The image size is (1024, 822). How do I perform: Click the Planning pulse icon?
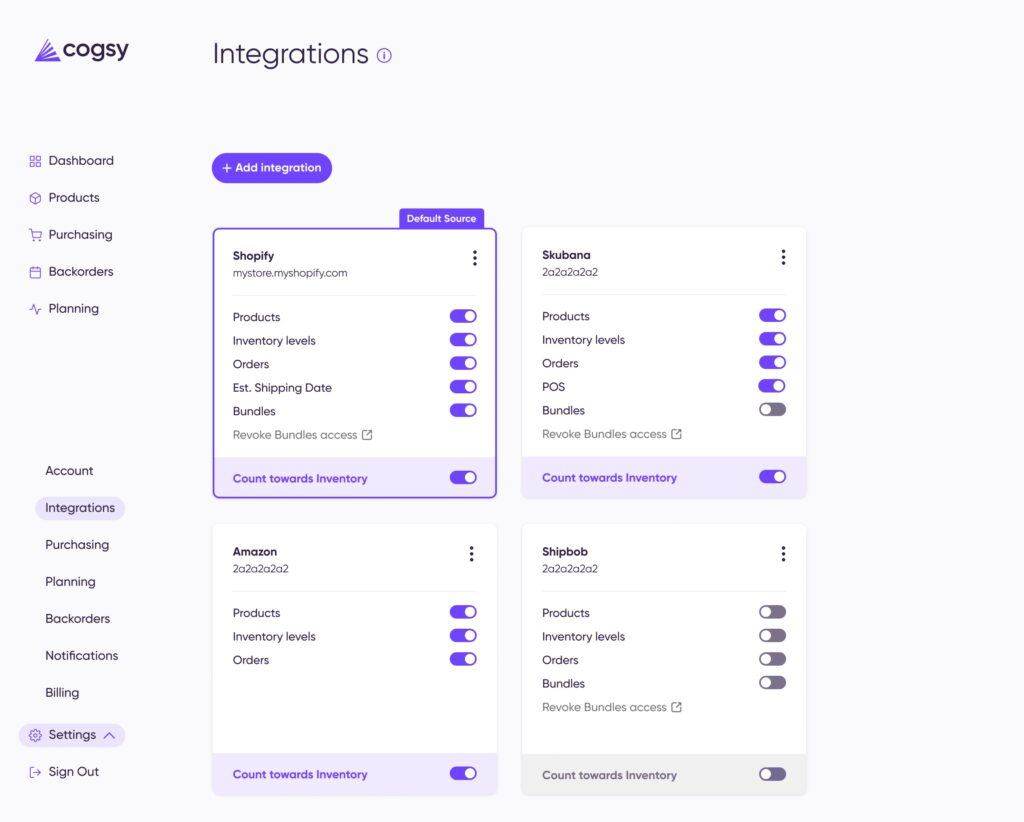pyautogui.click(x=35, y=309)
